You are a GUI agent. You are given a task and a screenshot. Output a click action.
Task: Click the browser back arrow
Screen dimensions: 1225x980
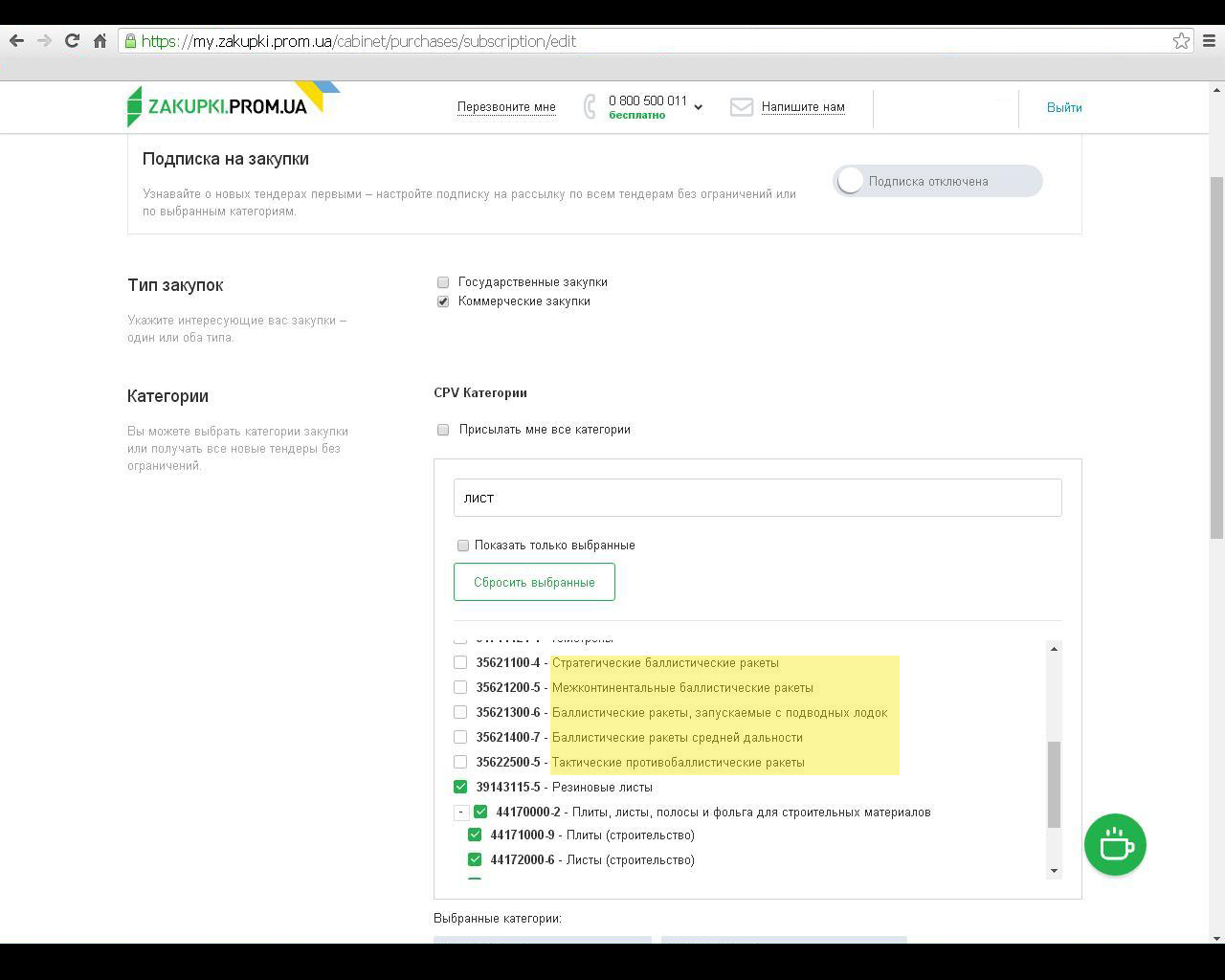[16, 40]
